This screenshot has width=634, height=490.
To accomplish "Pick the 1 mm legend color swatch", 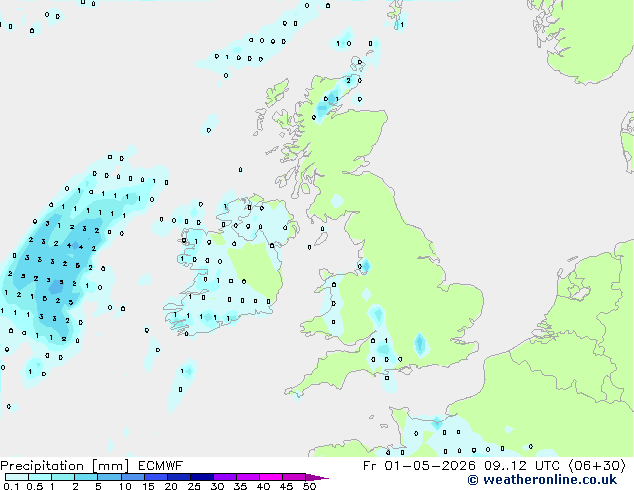I will click(63, 477).
